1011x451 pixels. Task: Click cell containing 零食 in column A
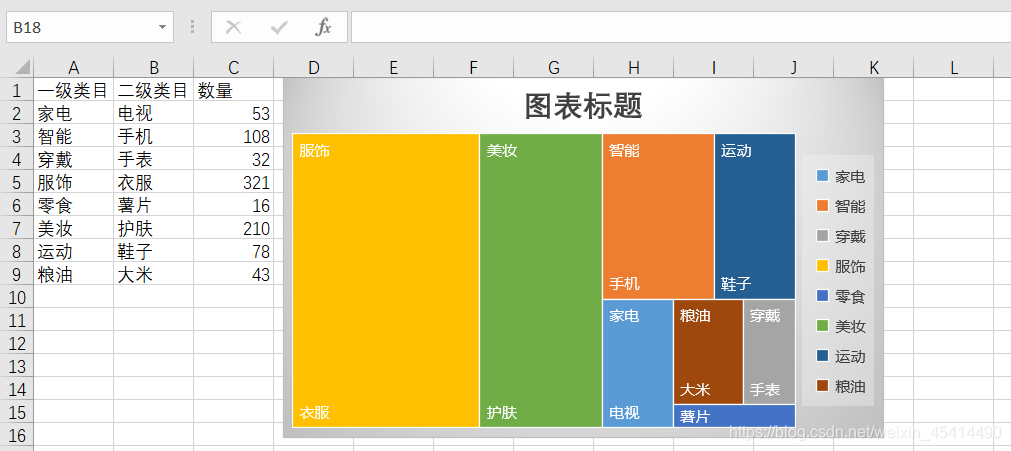click(74, 206)
